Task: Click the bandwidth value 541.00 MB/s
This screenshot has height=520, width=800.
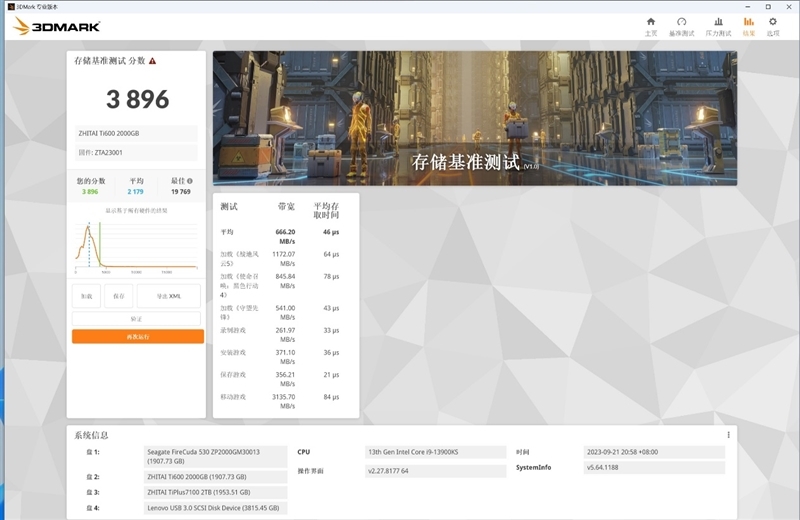Action: click(x=285, y=312)
